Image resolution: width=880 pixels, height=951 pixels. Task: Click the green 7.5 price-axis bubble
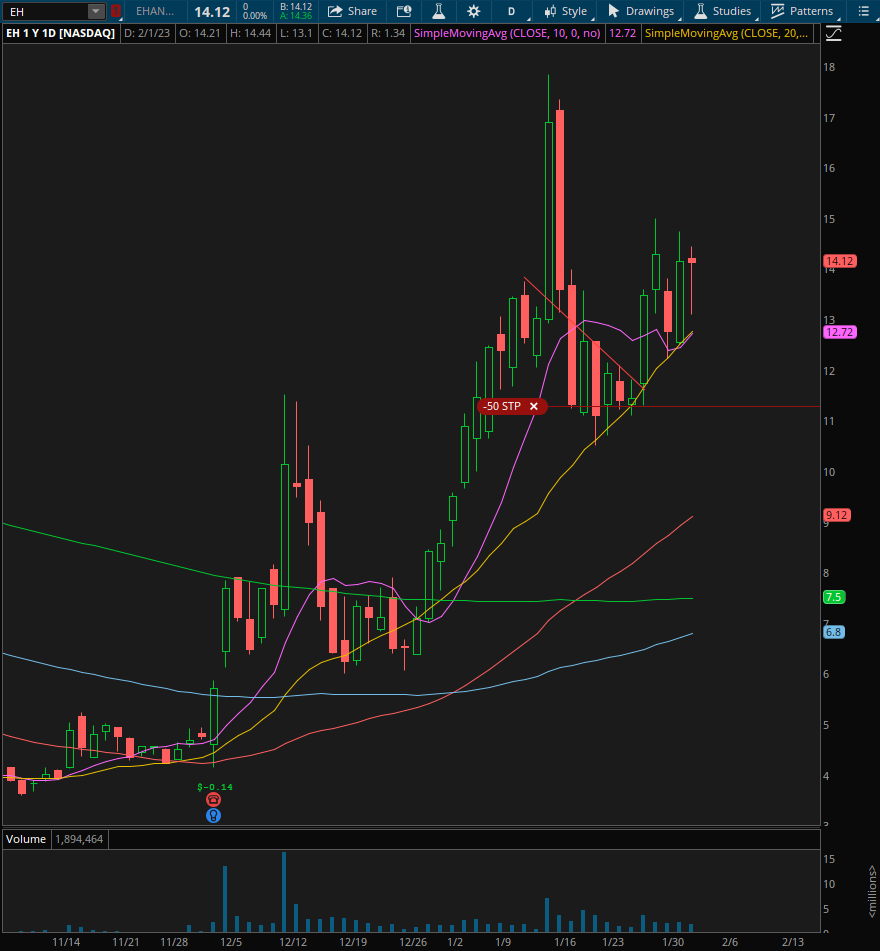pos(834,597)
